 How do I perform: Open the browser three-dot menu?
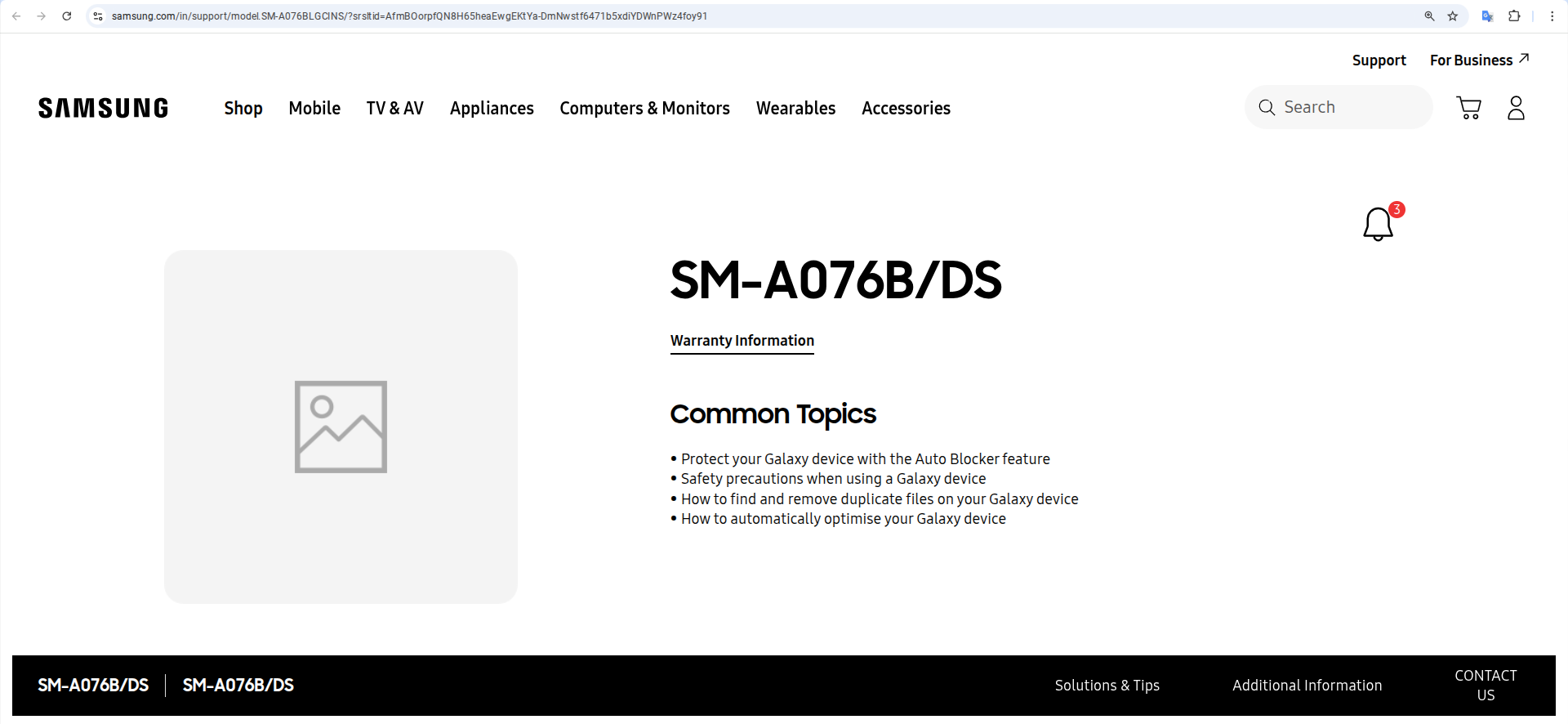[x=1552, y=16]
